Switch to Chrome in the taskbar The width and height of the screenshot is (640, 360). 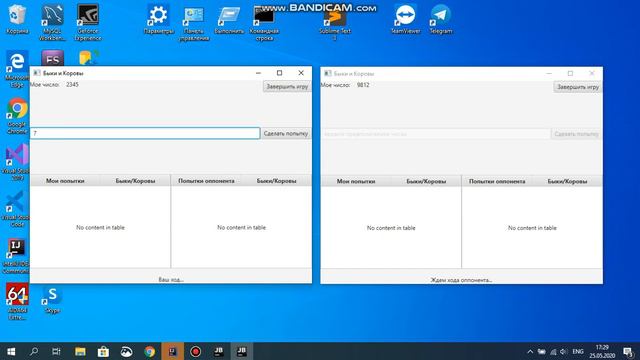pos(149,351)
